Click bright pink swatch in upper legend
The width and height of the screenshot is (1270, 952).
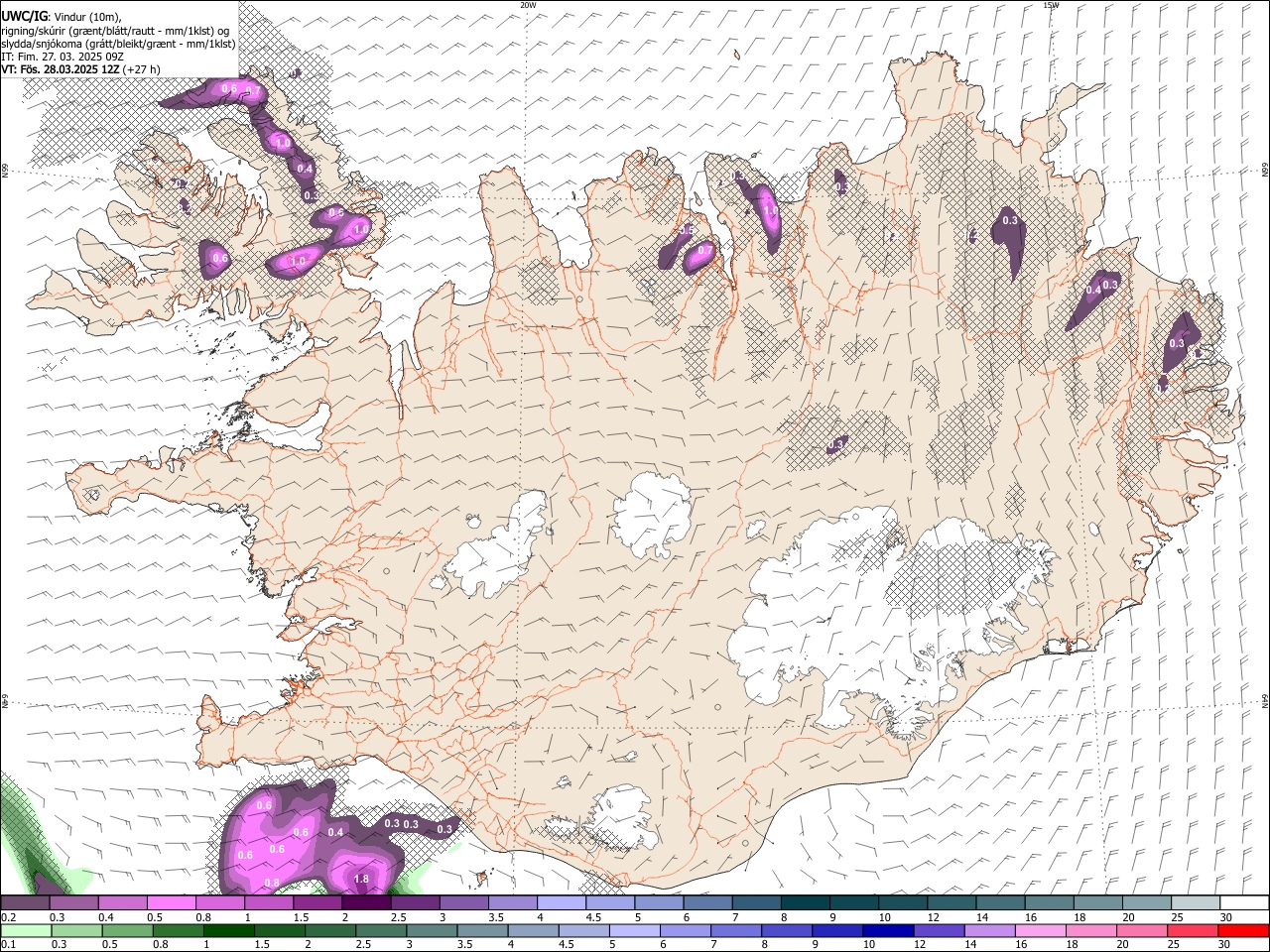coord(171,903)
